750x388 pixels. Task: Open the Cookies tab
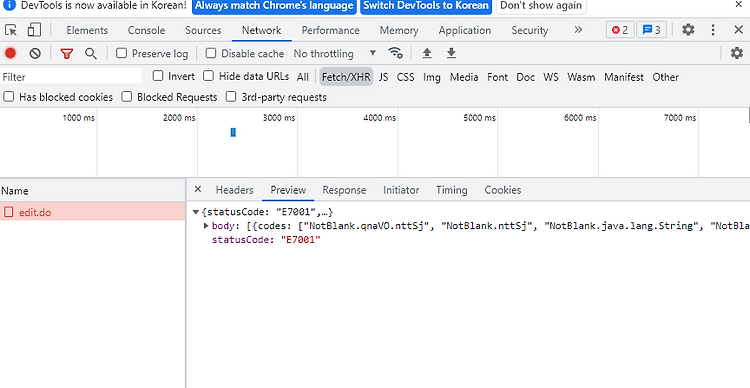click(503, 190)
